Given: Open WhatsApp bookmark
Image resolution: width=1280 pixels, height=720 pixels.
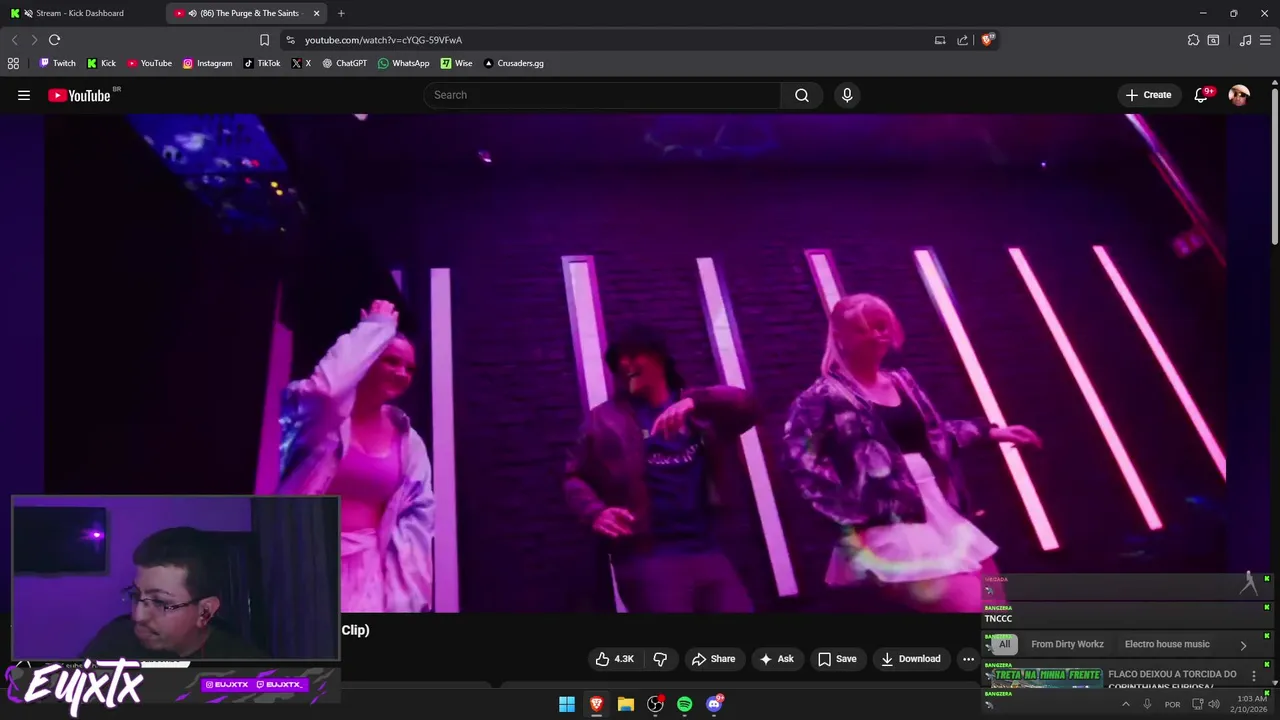Looking at the screenshot, I should [403, 63].
